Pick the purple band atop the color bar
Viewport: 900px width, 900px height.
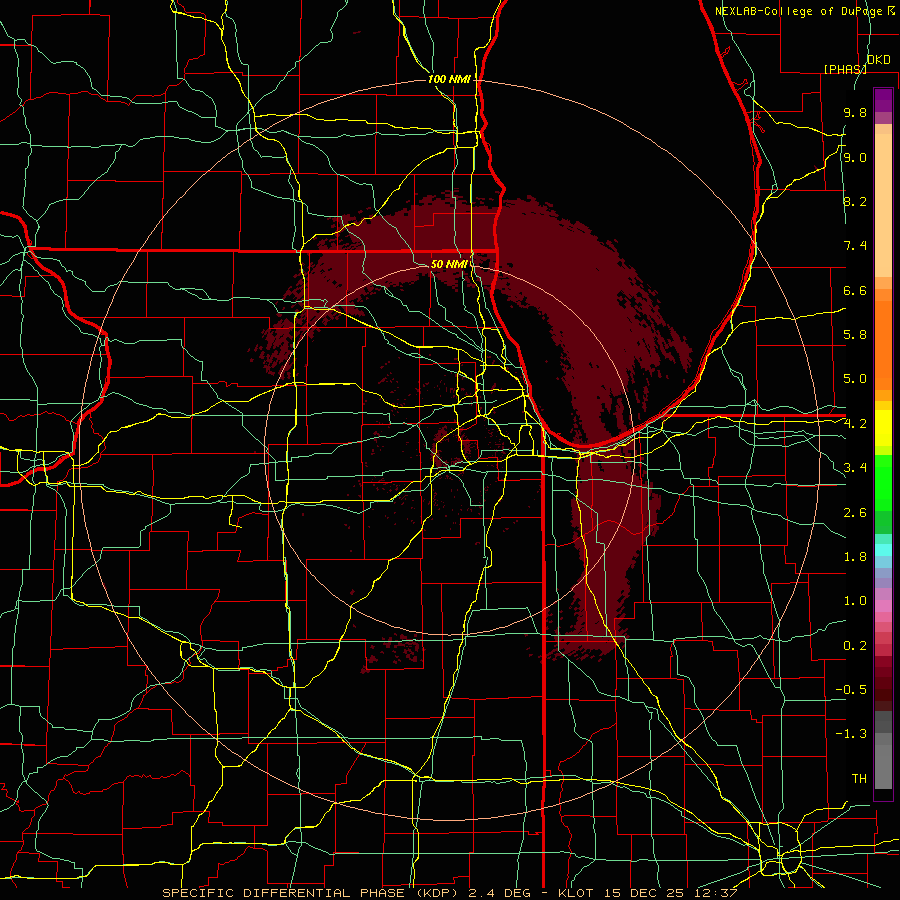[883, 100]
